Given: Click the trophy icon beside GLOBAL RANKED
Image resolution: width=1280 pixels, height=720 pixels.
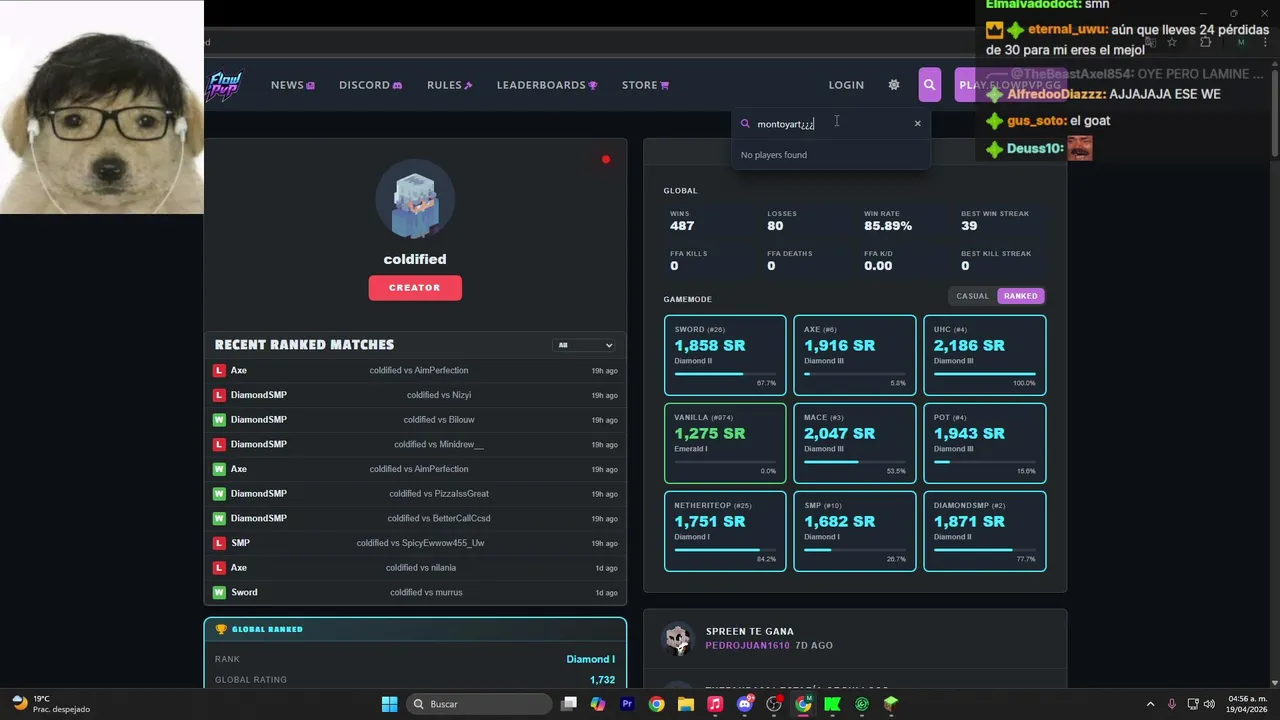Looking at the screenshot, I should coord(221,630).
